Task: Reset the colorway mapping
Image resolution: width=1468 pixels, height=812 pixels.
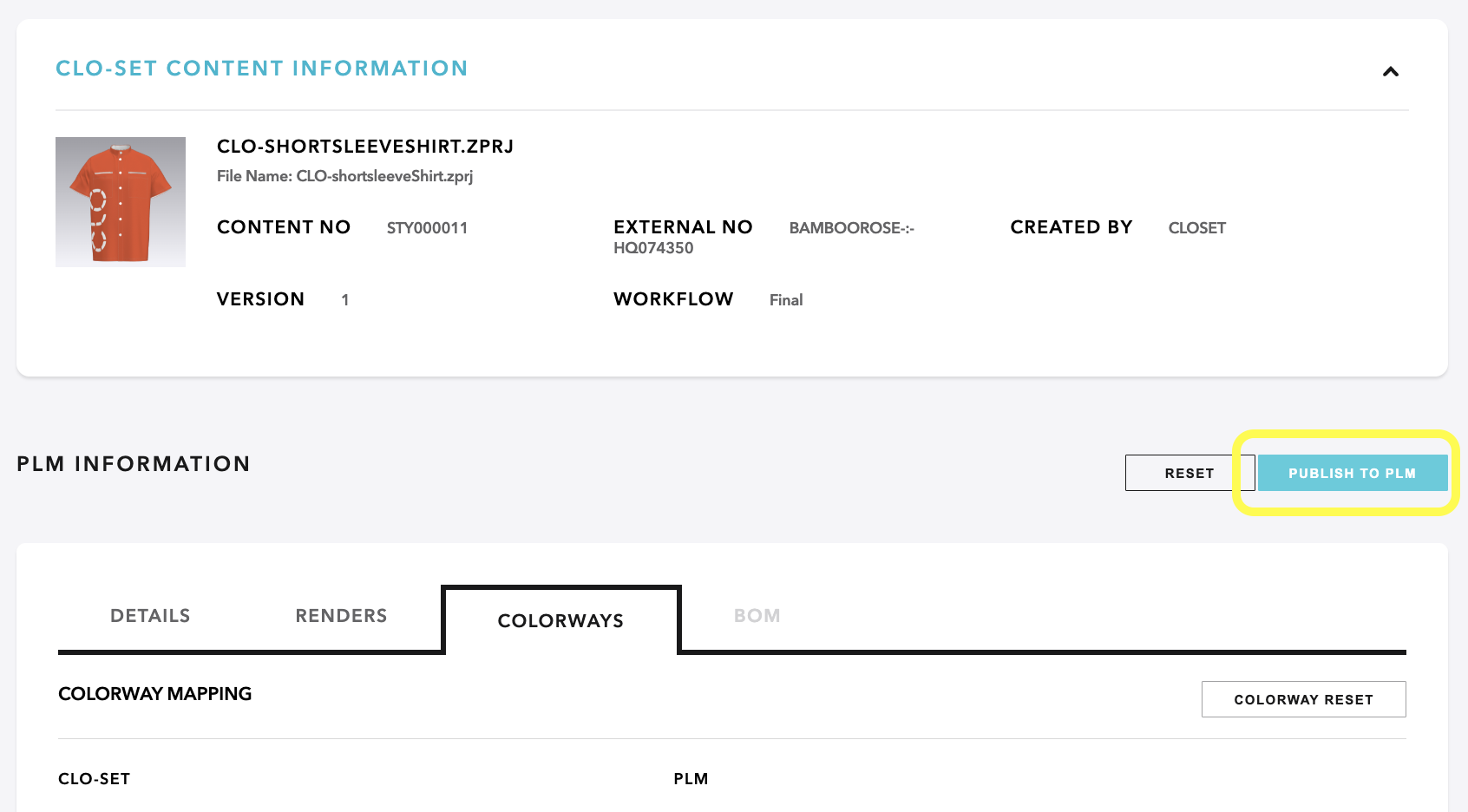Action: coord(1303,699)
